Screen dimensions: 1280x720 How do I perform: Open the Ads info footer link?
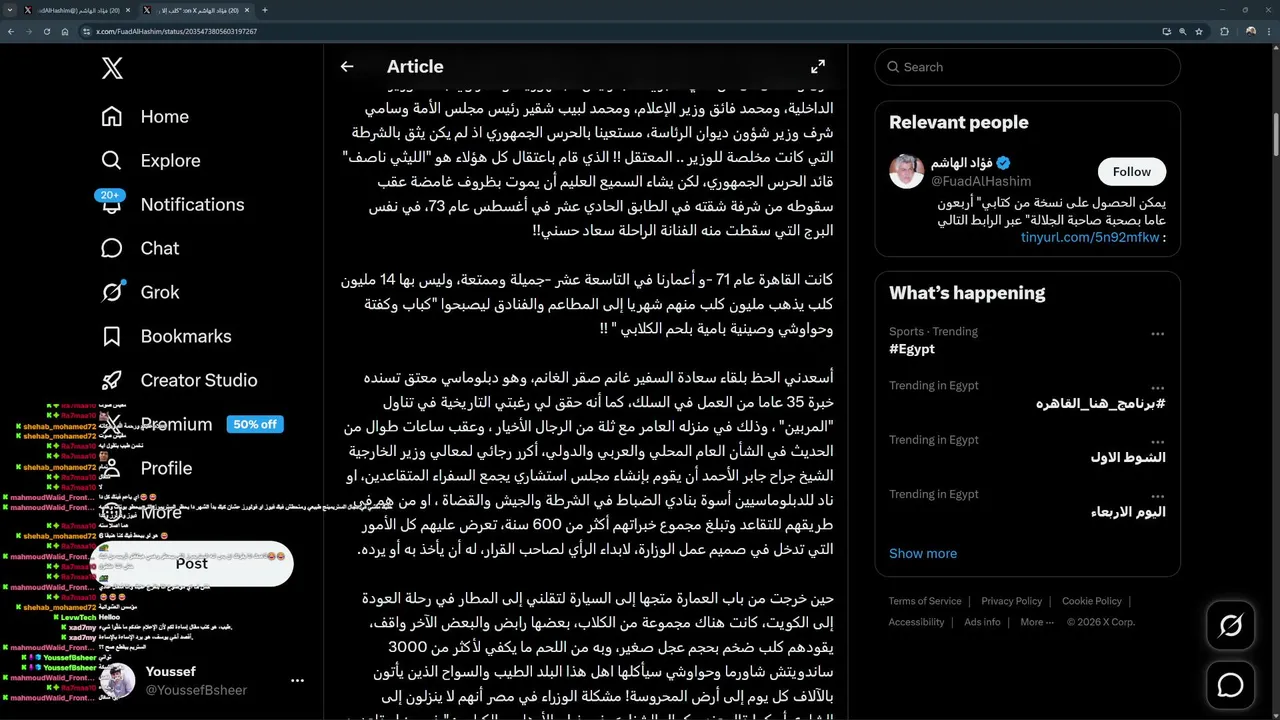[982, 622]
